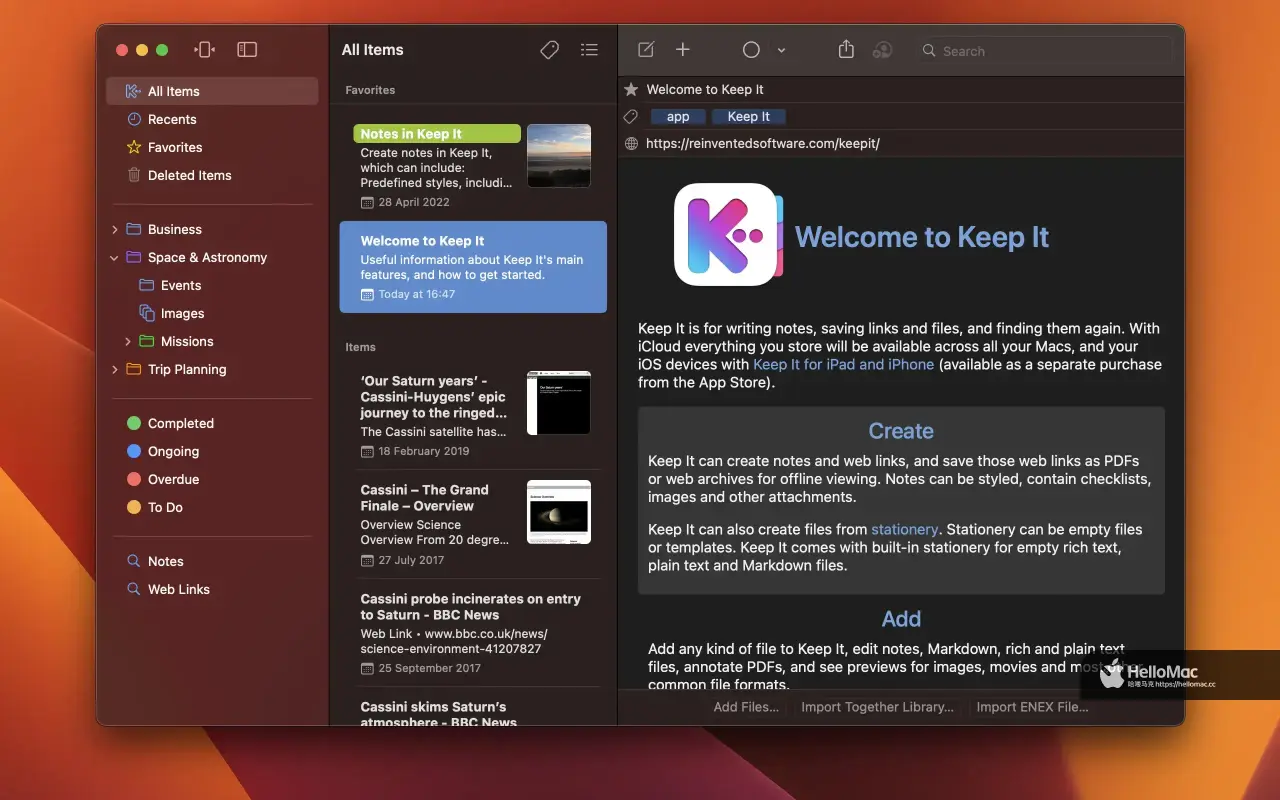Viewport: 1280px width, 800px height.
Task: Open the Notes saved search
Action: tap(165, 561)
